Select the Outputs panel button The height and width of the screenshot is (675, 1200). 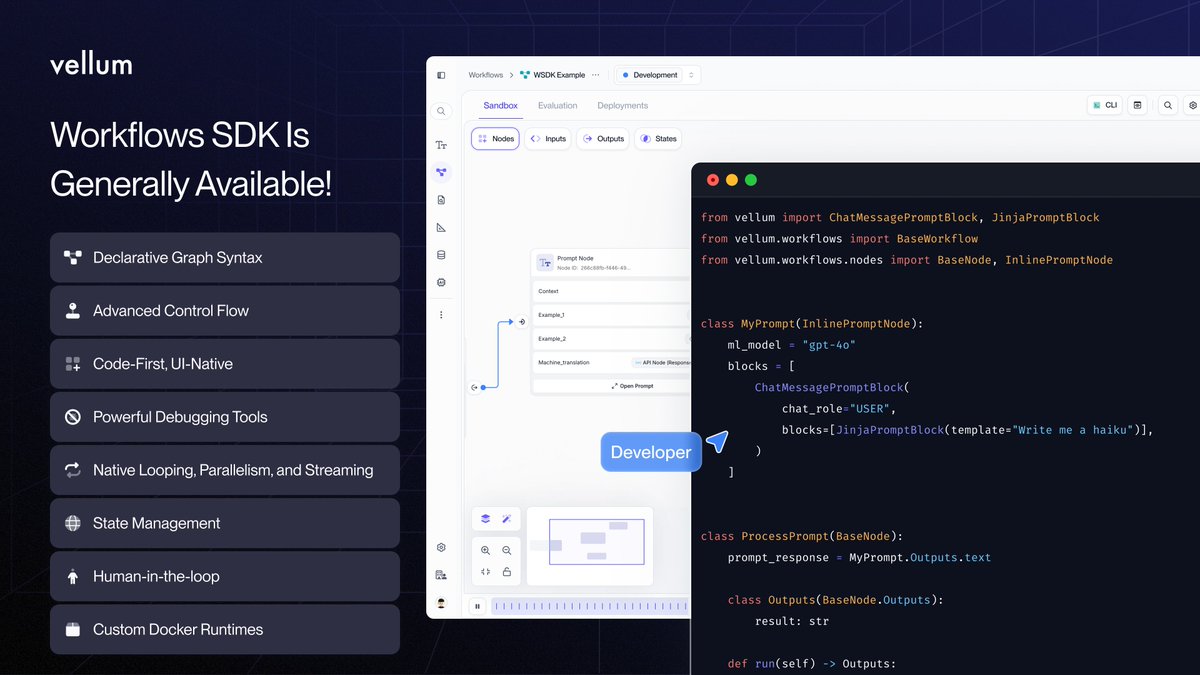pos(602,139)
